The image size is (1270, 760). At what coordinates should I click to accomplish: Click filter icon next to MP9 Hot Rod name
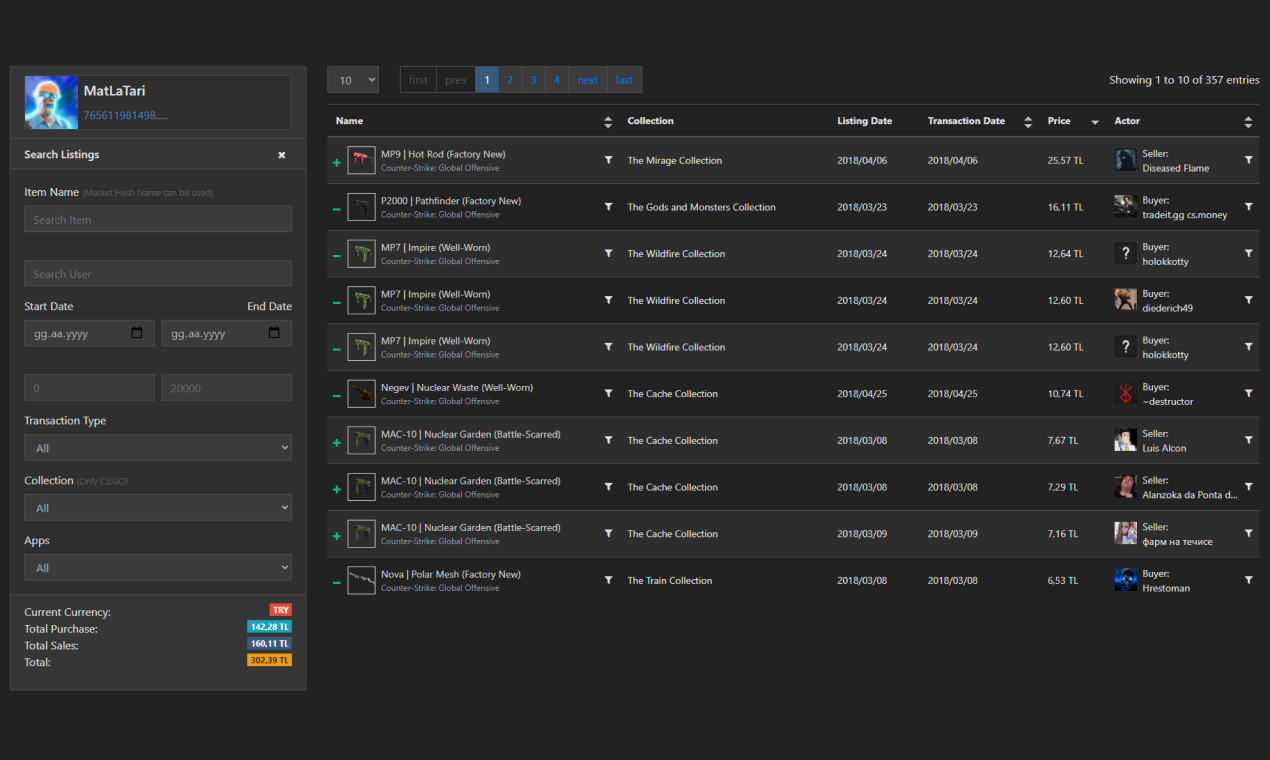pos(608,160)
